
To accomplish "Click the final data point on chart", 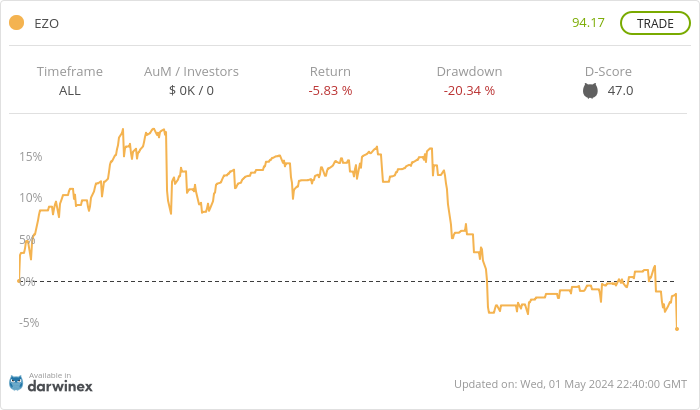I will (677, 329).
